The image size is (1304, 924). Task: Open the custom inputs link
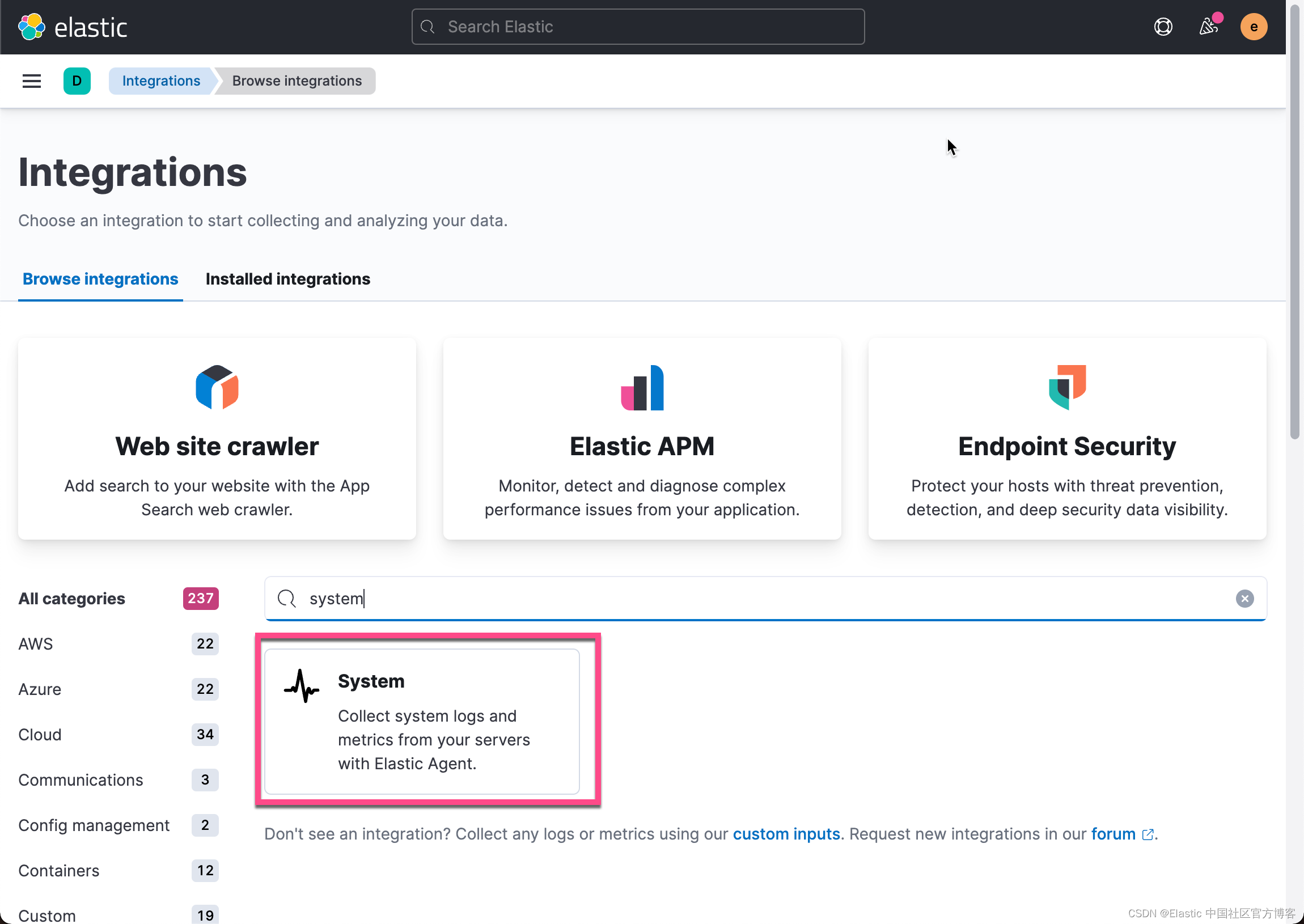coord(786,833)
